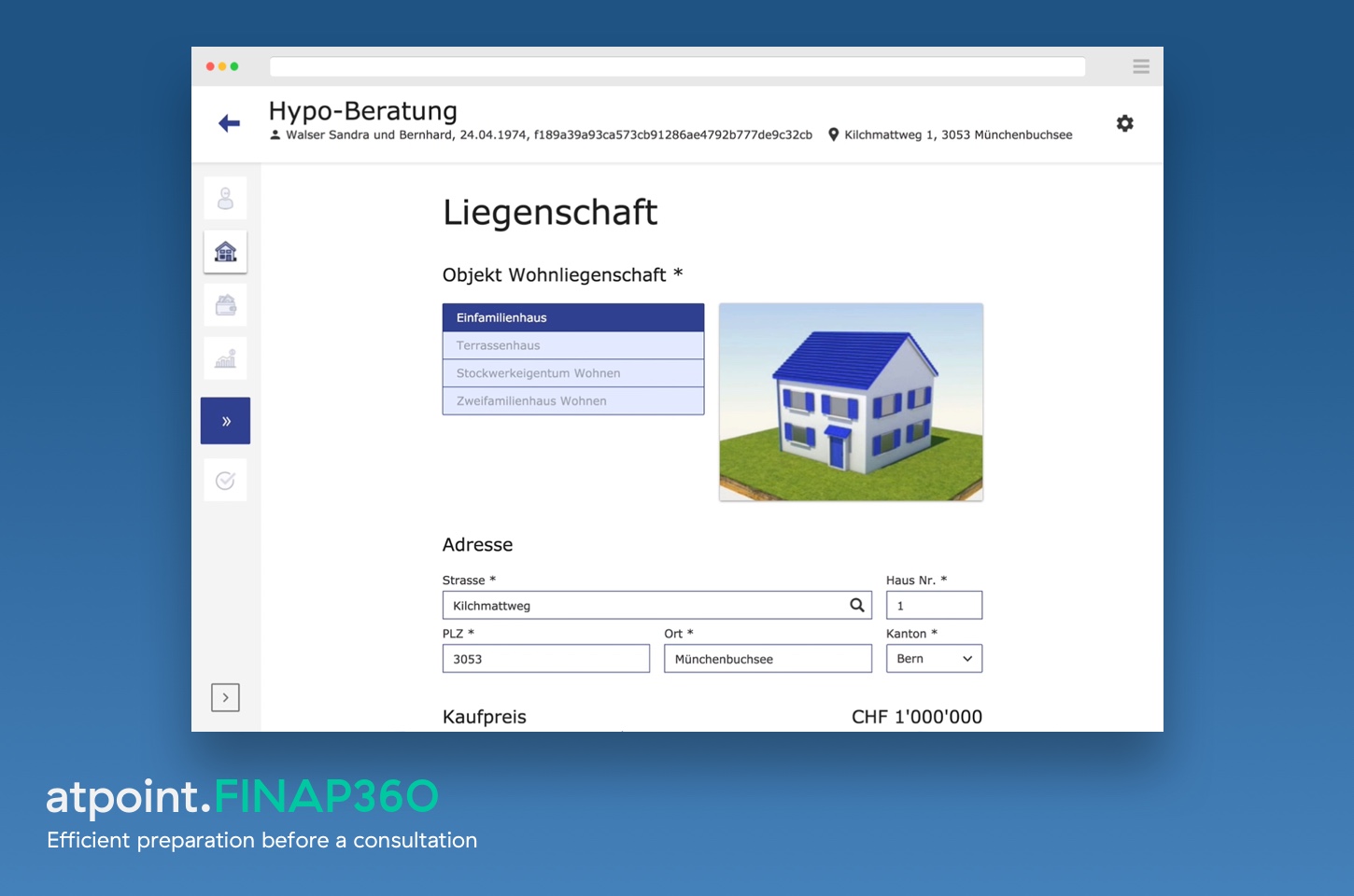Click the Adresse section heading
Screen dimensions: 1354x896
477,544
